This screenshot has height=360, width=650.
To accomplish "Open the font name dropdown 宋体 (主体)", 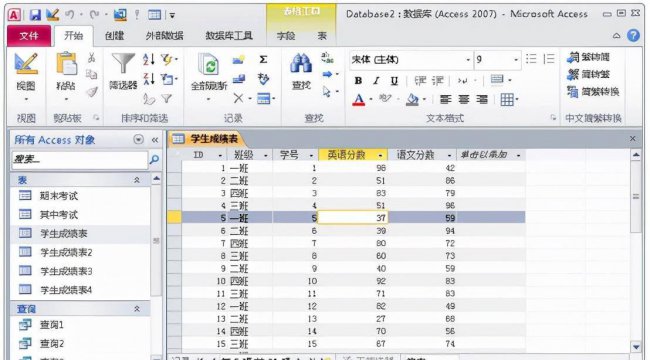I will [x=468, y=60].
